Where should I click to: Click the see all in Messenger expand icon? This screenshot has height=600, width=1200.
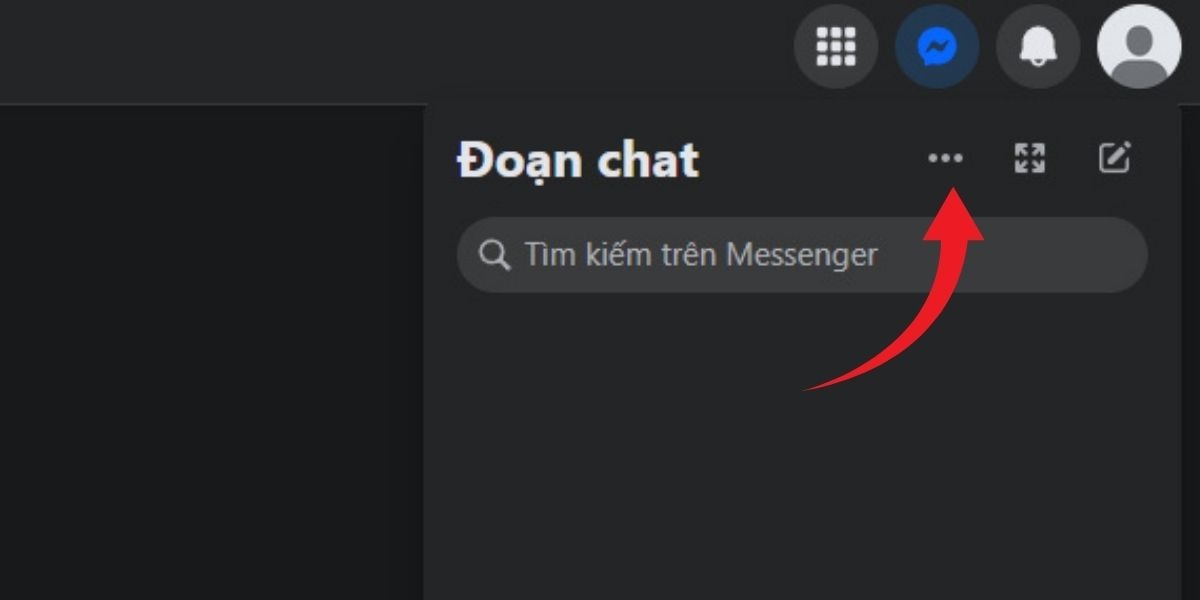[x=1029, y=158]
